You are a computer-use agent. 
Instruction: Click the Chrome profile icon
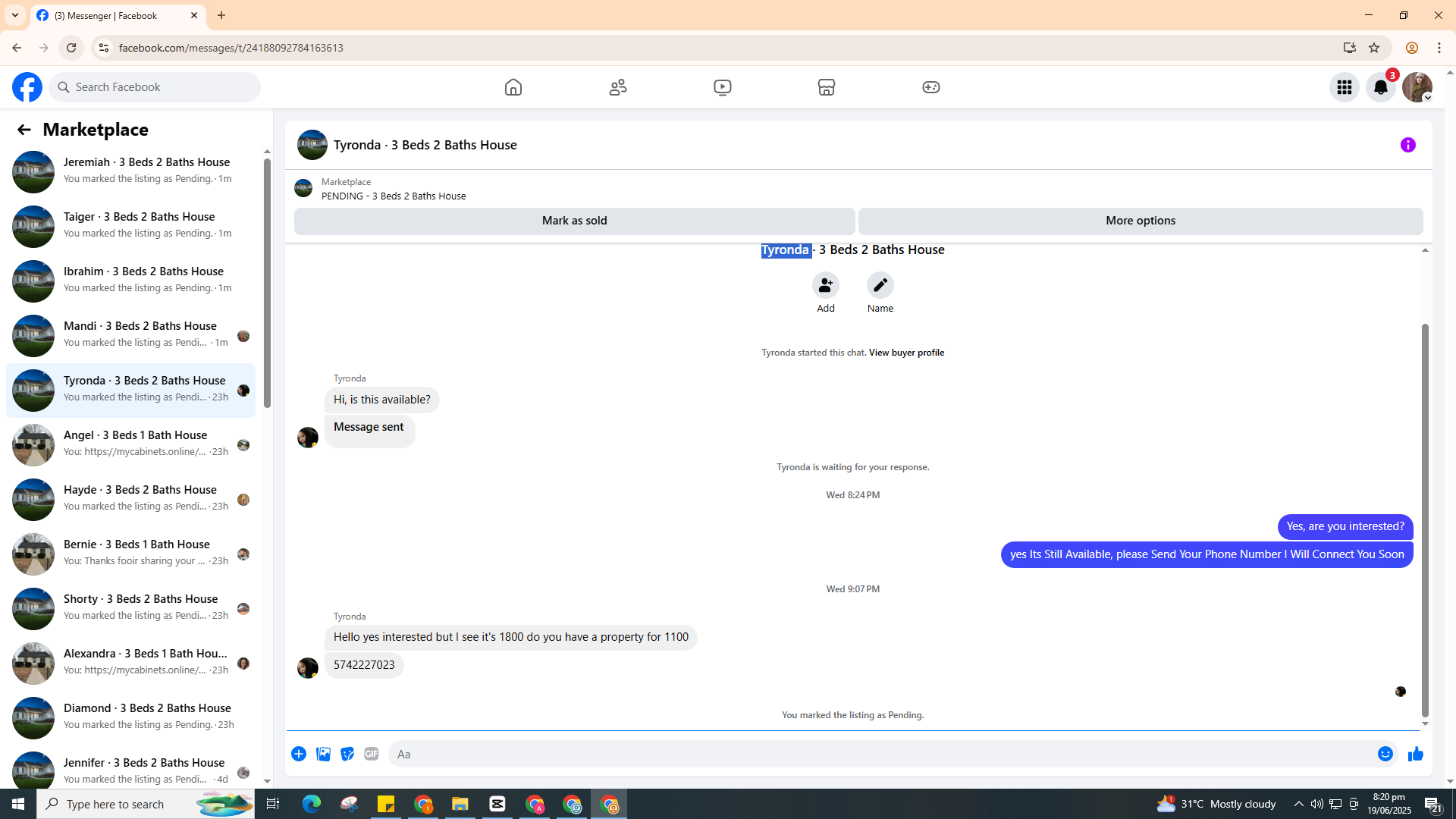[1412, 48]
